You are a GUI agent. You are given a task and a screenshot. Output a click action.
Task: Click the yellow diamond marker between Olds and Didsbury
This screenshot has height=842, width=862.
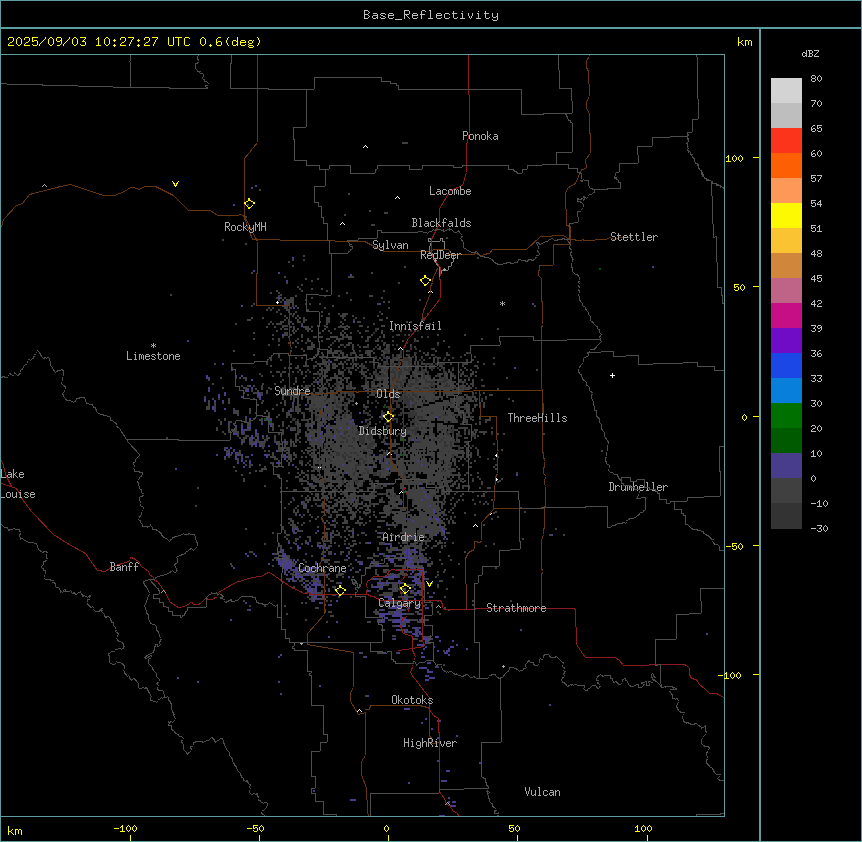click(x=388, y=417)
